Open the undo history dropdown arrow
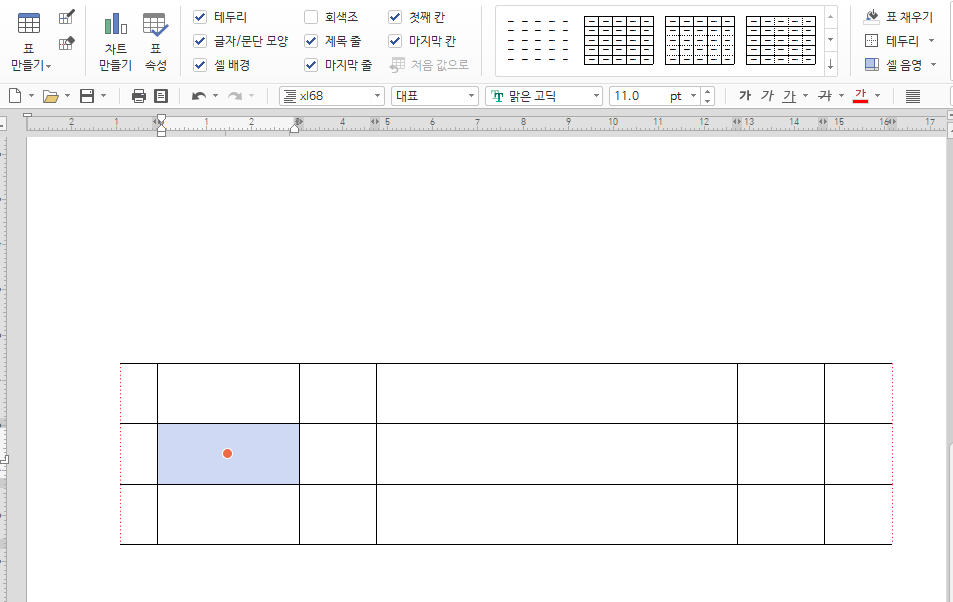This screenshot has height=602, width=953. pyautogui.click(x=215, y=96)
